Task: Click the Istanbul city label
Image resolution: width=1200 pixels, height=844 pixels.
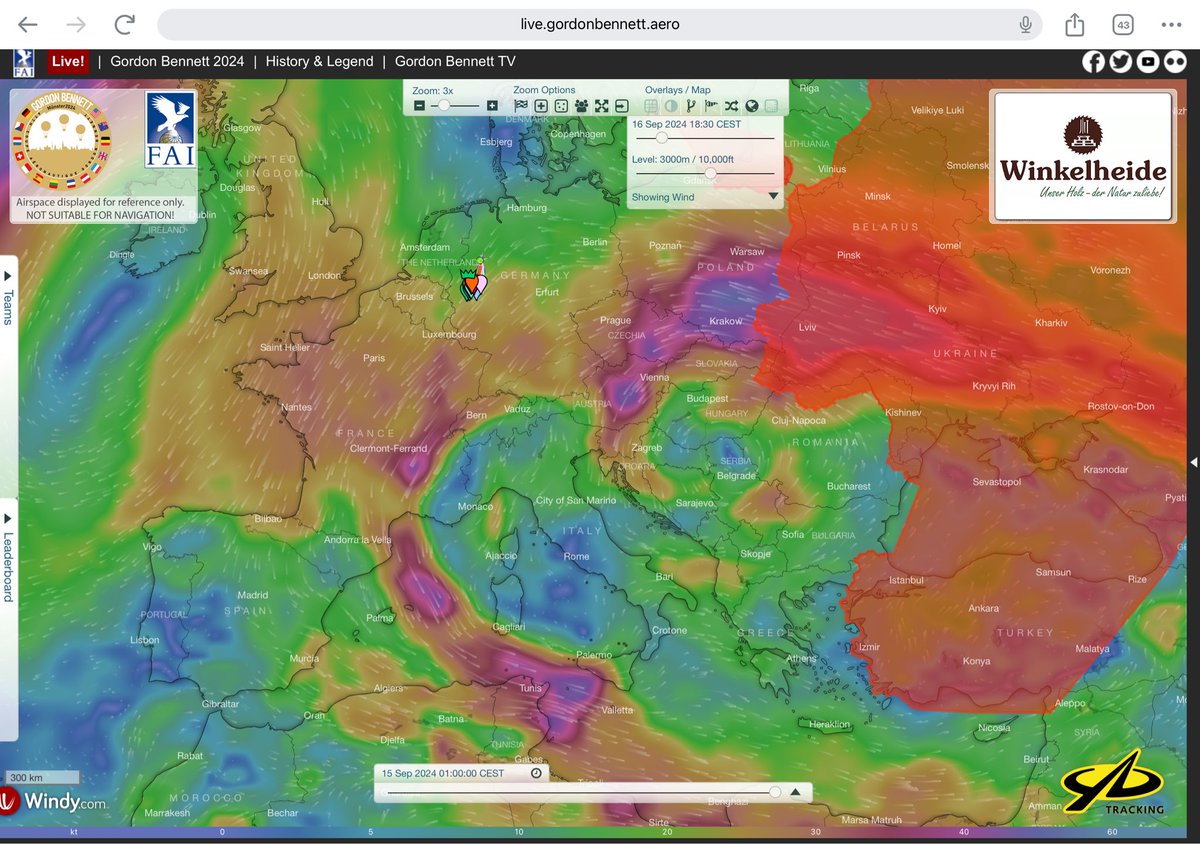Action: [906, 580]
